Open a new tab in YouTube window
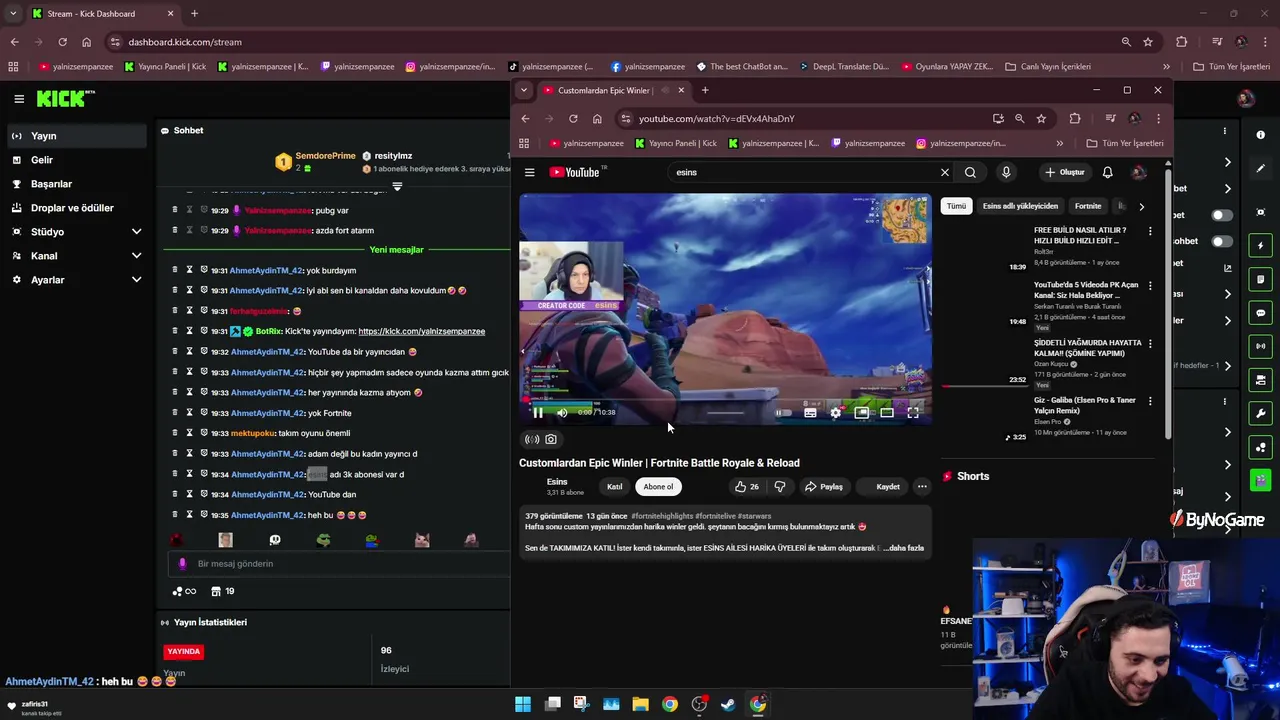1280x720 pixels. tap(705, 90)
